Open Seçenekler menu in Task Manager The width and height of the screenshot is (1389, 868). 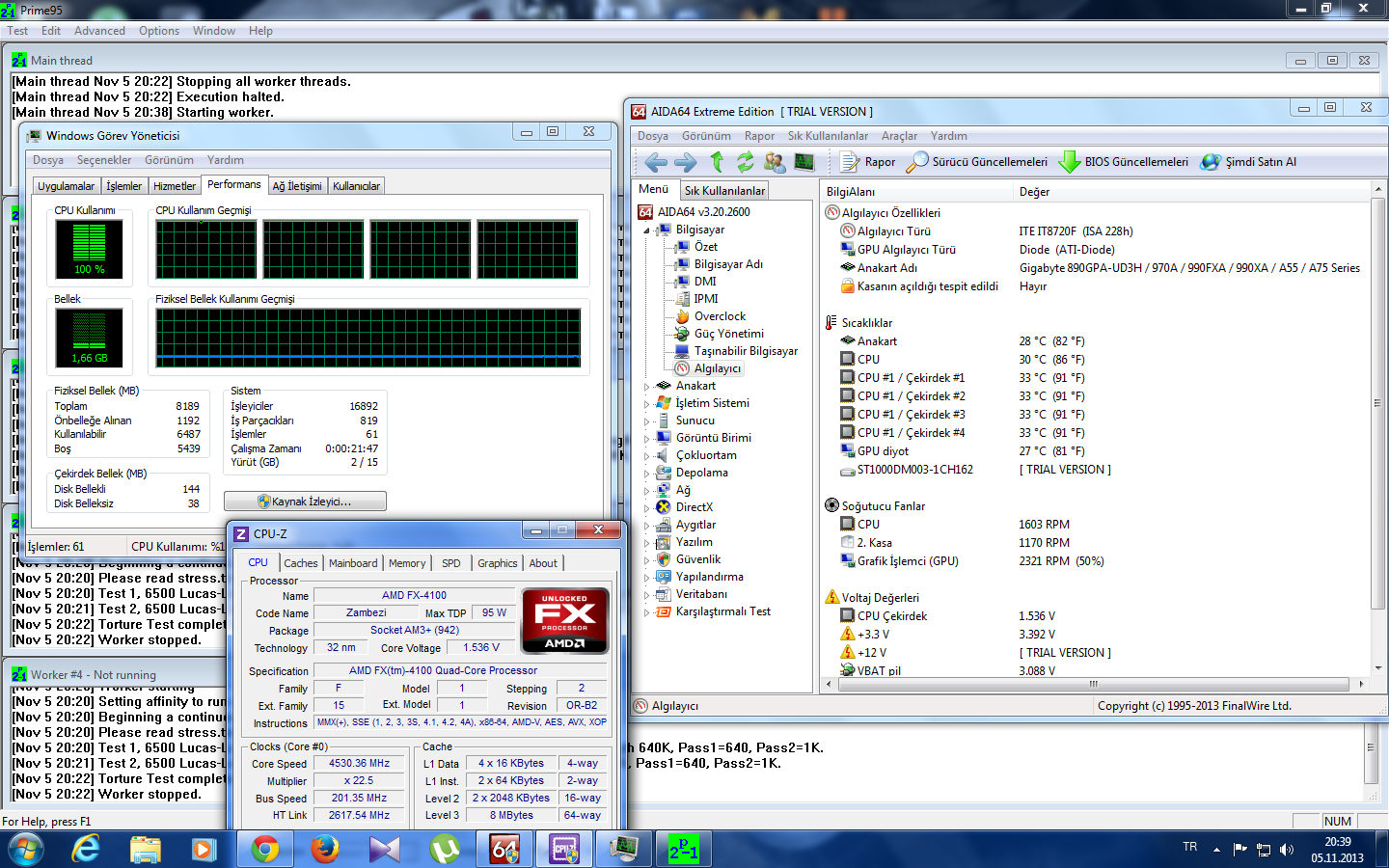104,160
